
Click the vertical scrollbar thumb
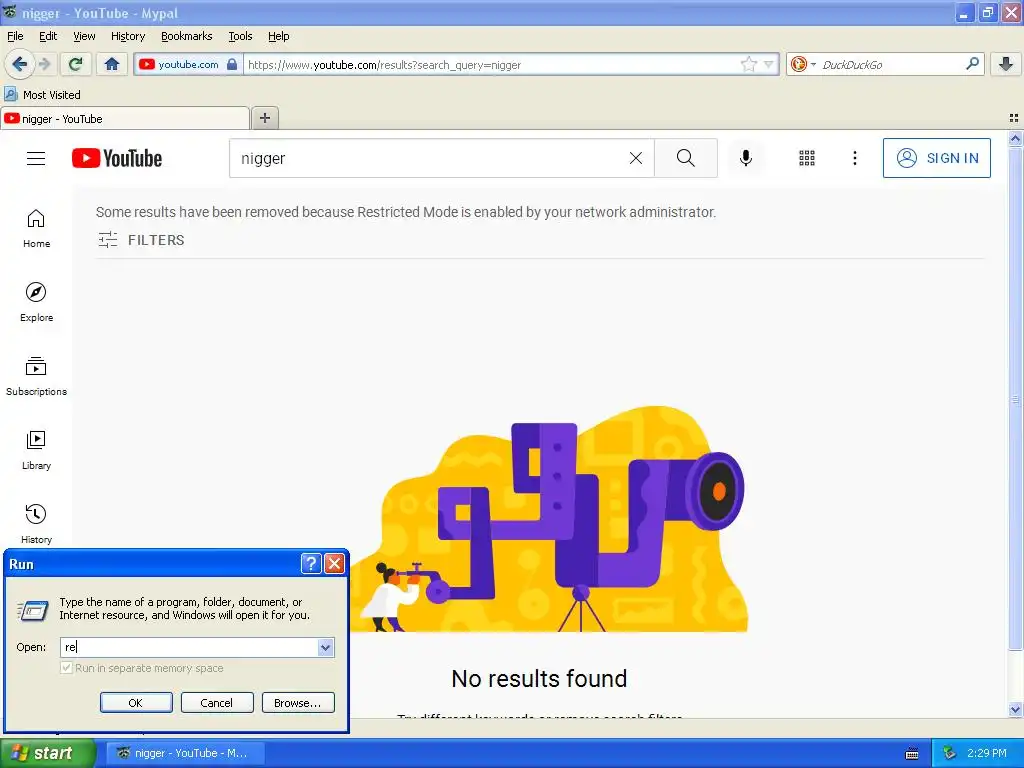[1015, 398]
